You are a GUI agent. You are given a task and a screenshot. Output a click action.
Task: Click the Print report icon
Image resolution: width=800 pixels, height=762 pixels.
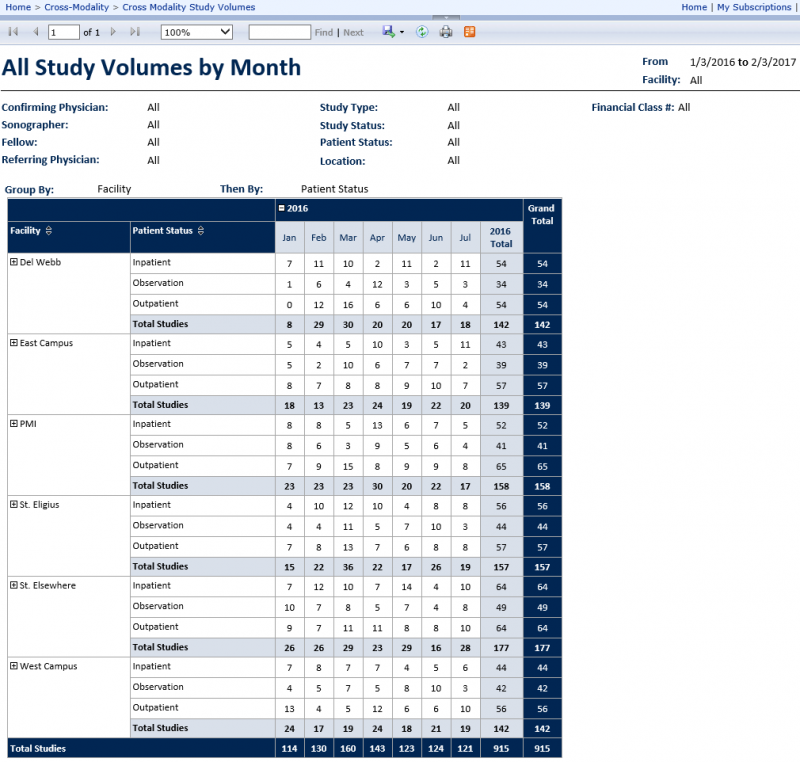coord(446,32)
